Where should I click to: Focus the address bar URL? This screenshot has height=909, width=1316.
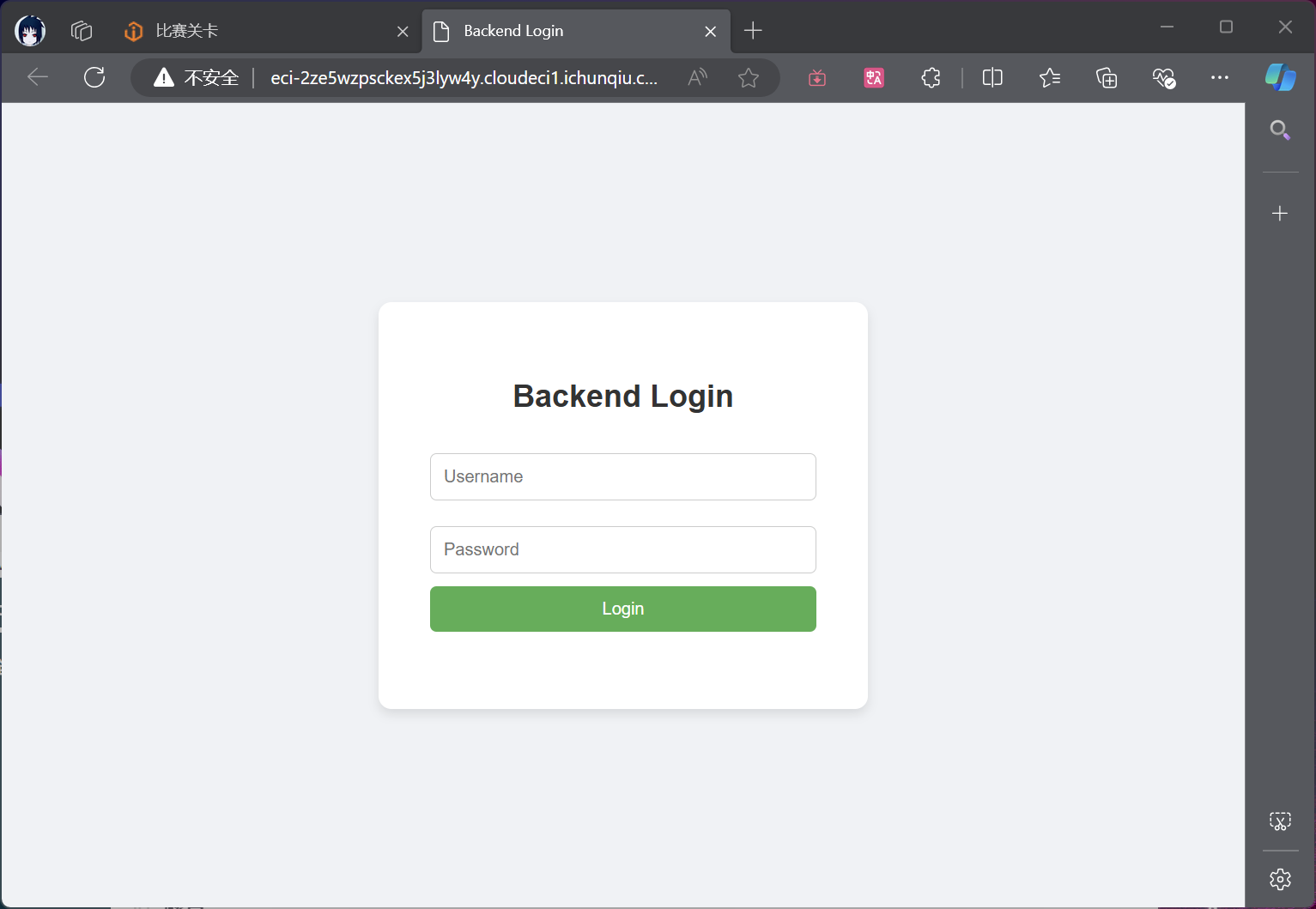pyautogui.click(x=464, y=78)
